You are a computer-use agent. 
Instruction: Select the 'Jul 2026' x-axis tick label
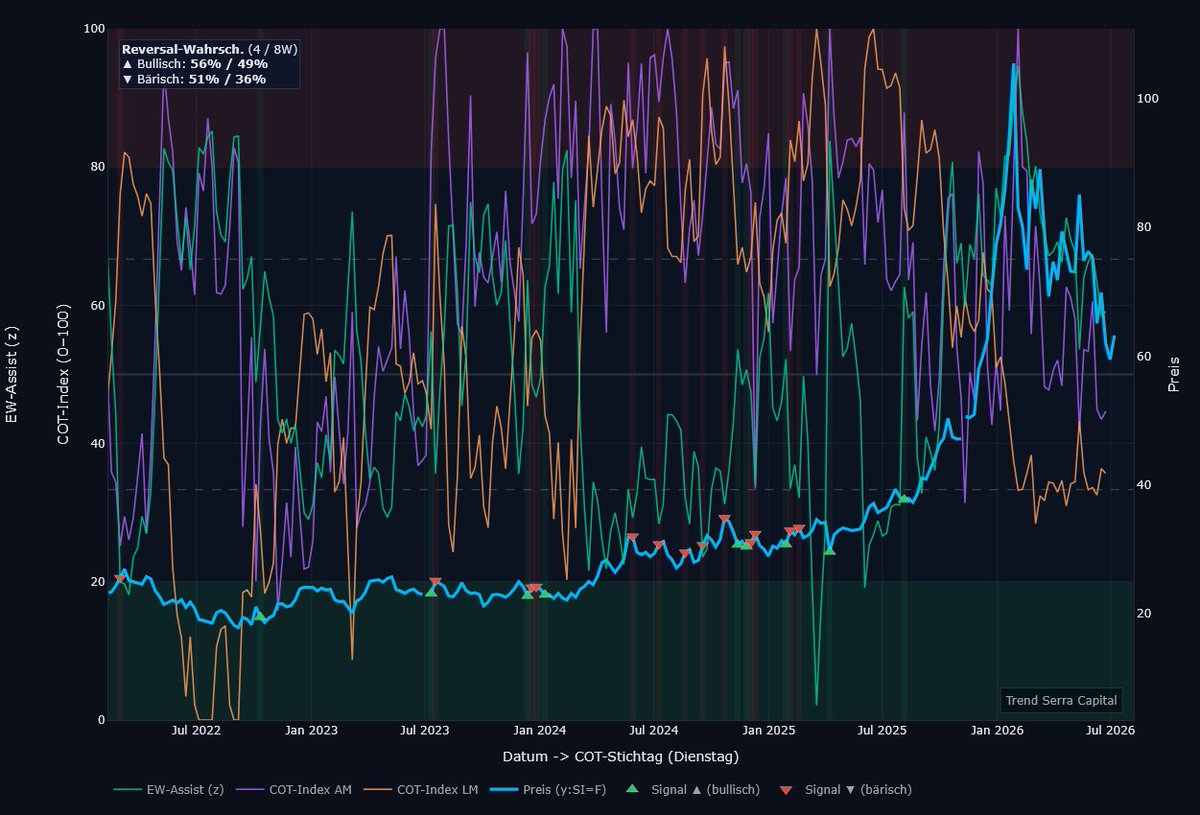click(1111, 731)
